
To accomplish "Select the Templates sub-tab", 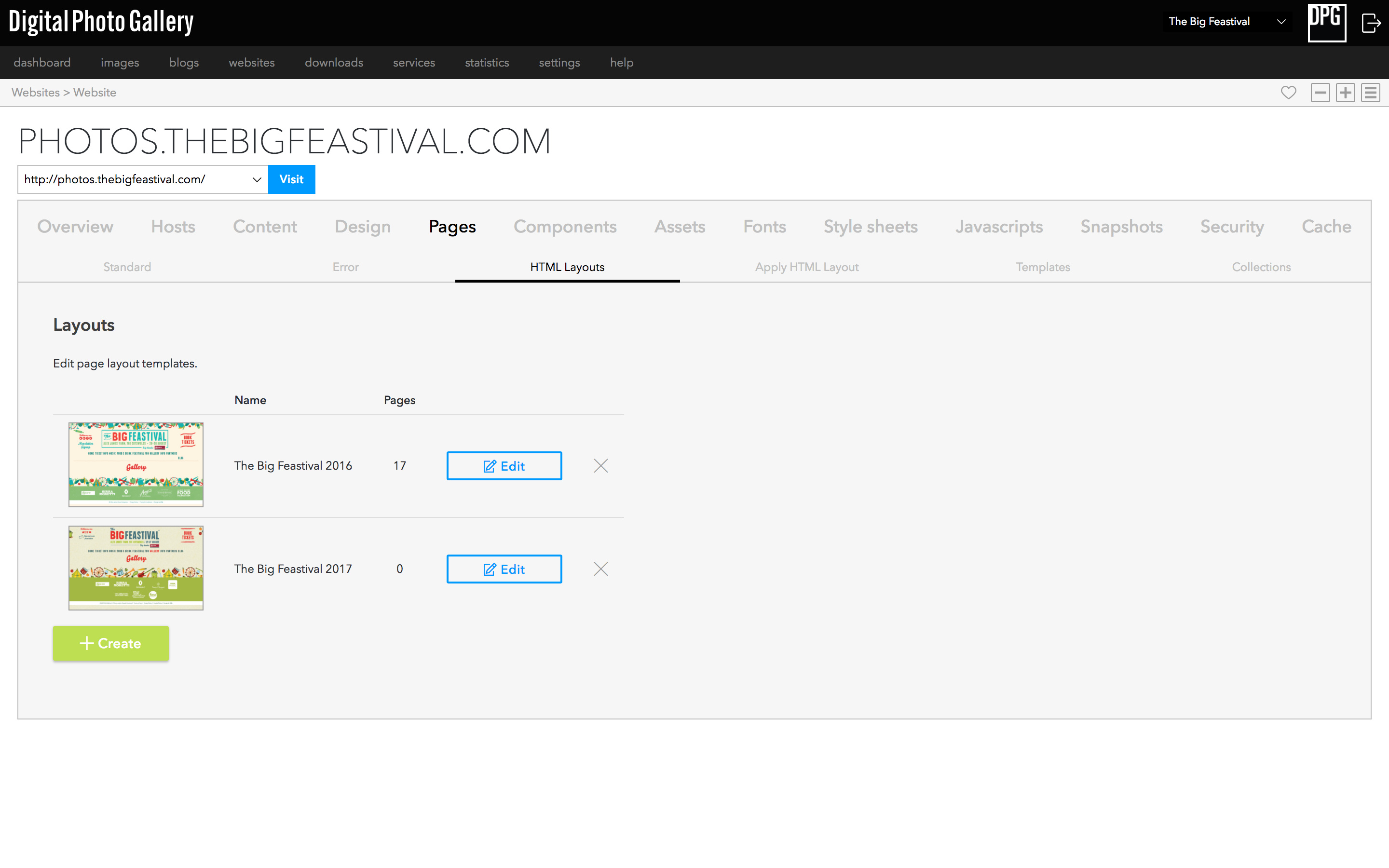I will (x=1043, y=267).
